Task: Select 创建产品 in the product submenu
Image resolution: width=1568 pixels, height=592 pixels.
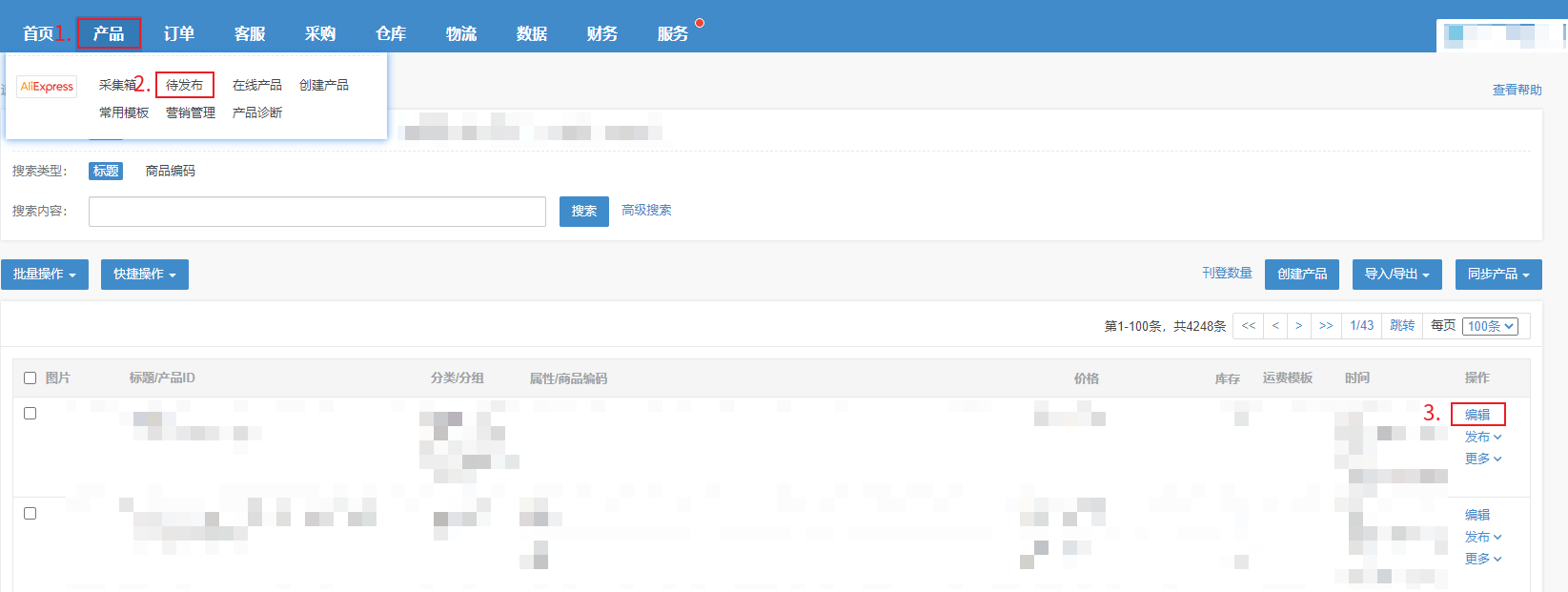Action: (324, 85)
